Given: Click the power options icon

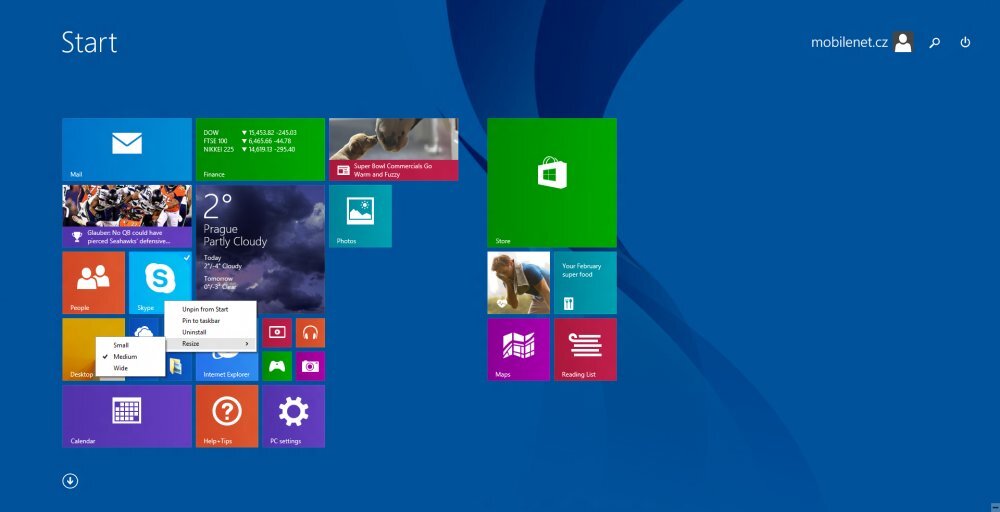Looking at the screenshot, I should click(965, 43).
